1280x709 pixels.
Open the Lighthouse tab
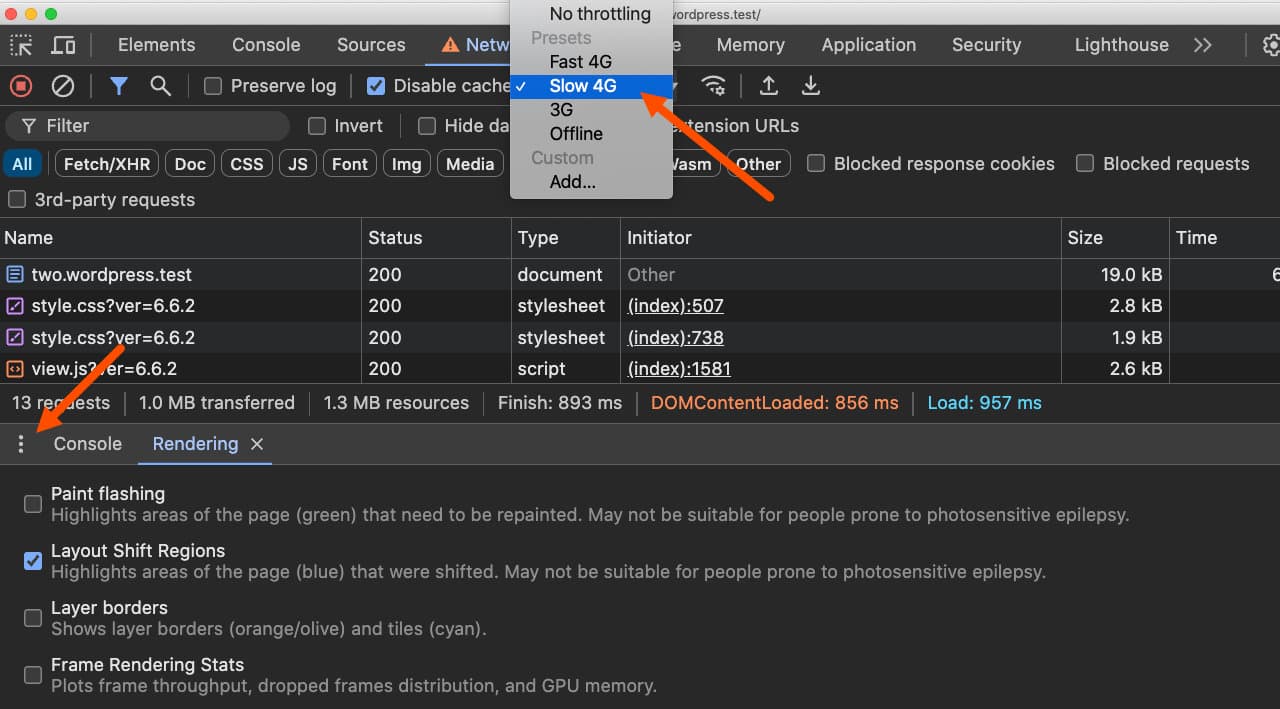(x=1121, y=45)
